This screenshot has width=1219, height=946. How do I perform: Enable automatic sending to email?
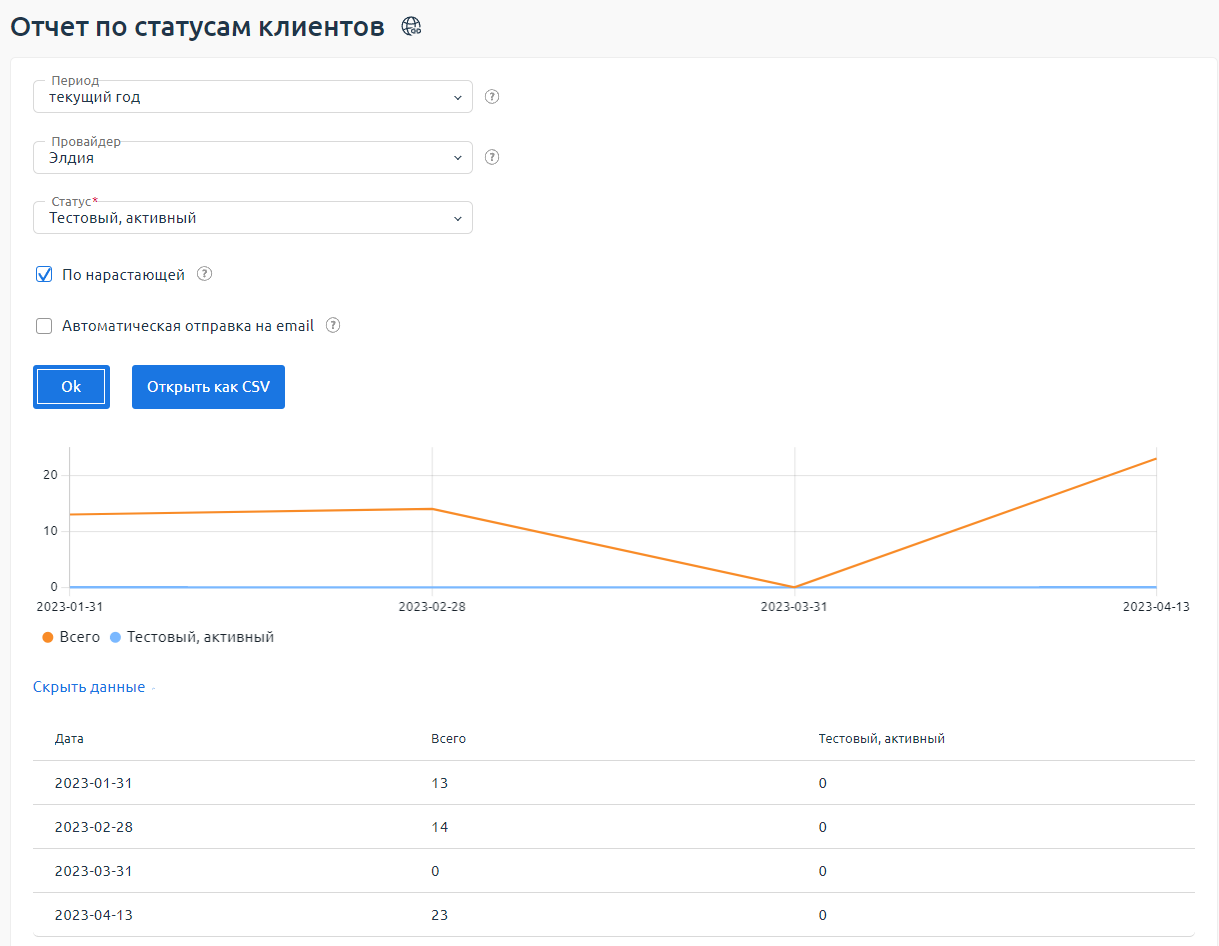(43, 325)
